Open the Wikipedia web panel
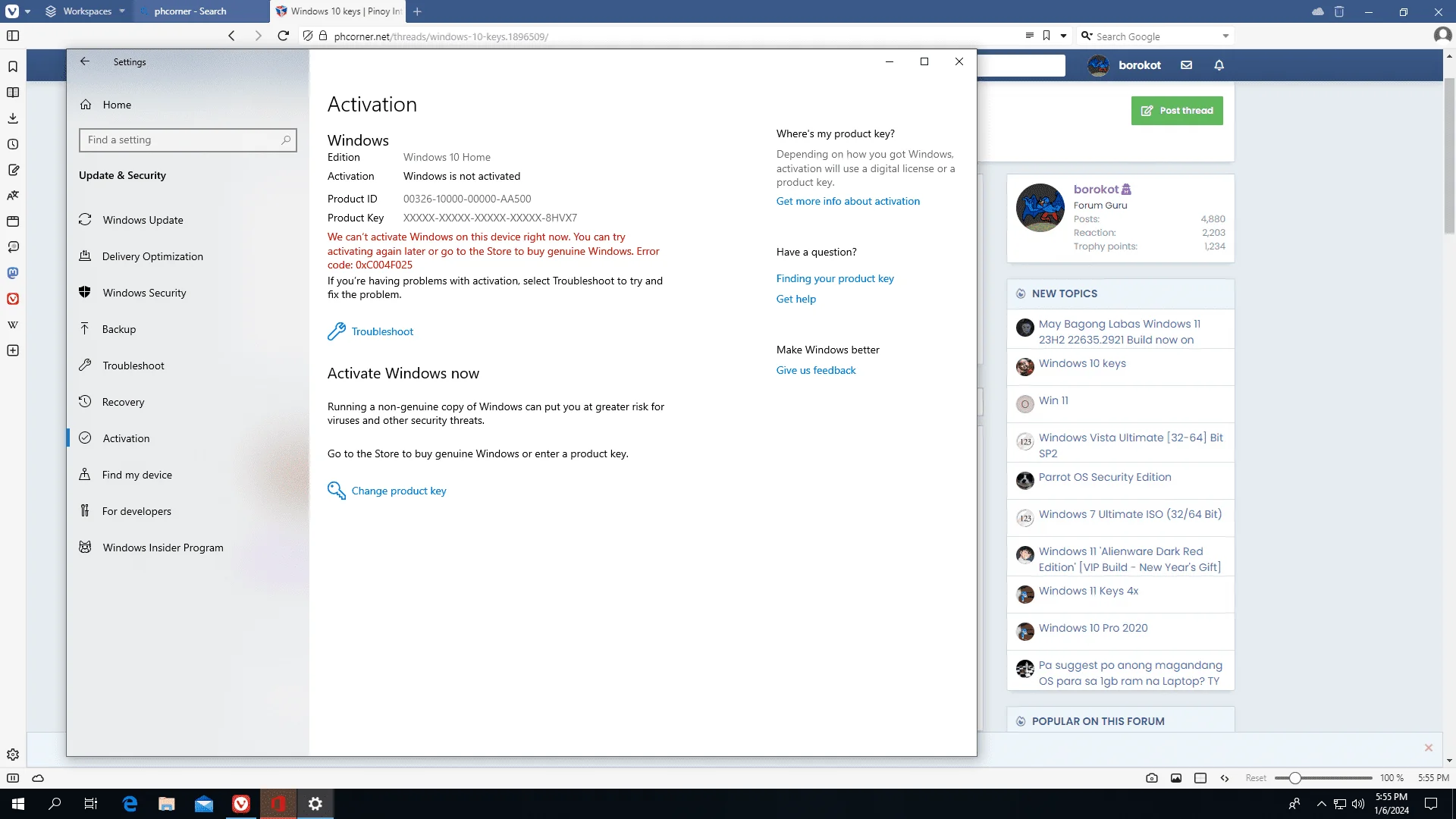Image resolution: width=1456 pixels, height=819 pixels. [x=13, y=325]
